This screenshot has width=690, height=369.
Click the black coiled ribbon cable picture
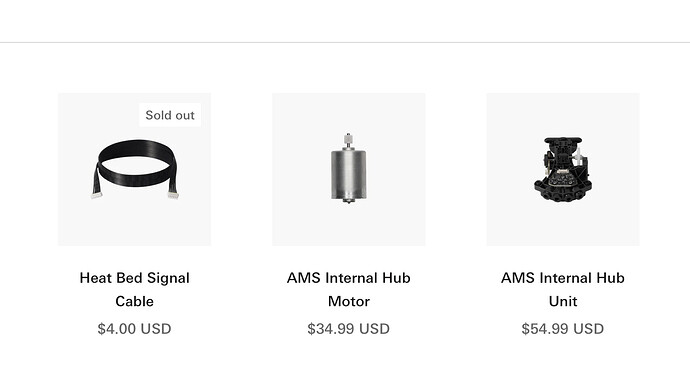135,169
